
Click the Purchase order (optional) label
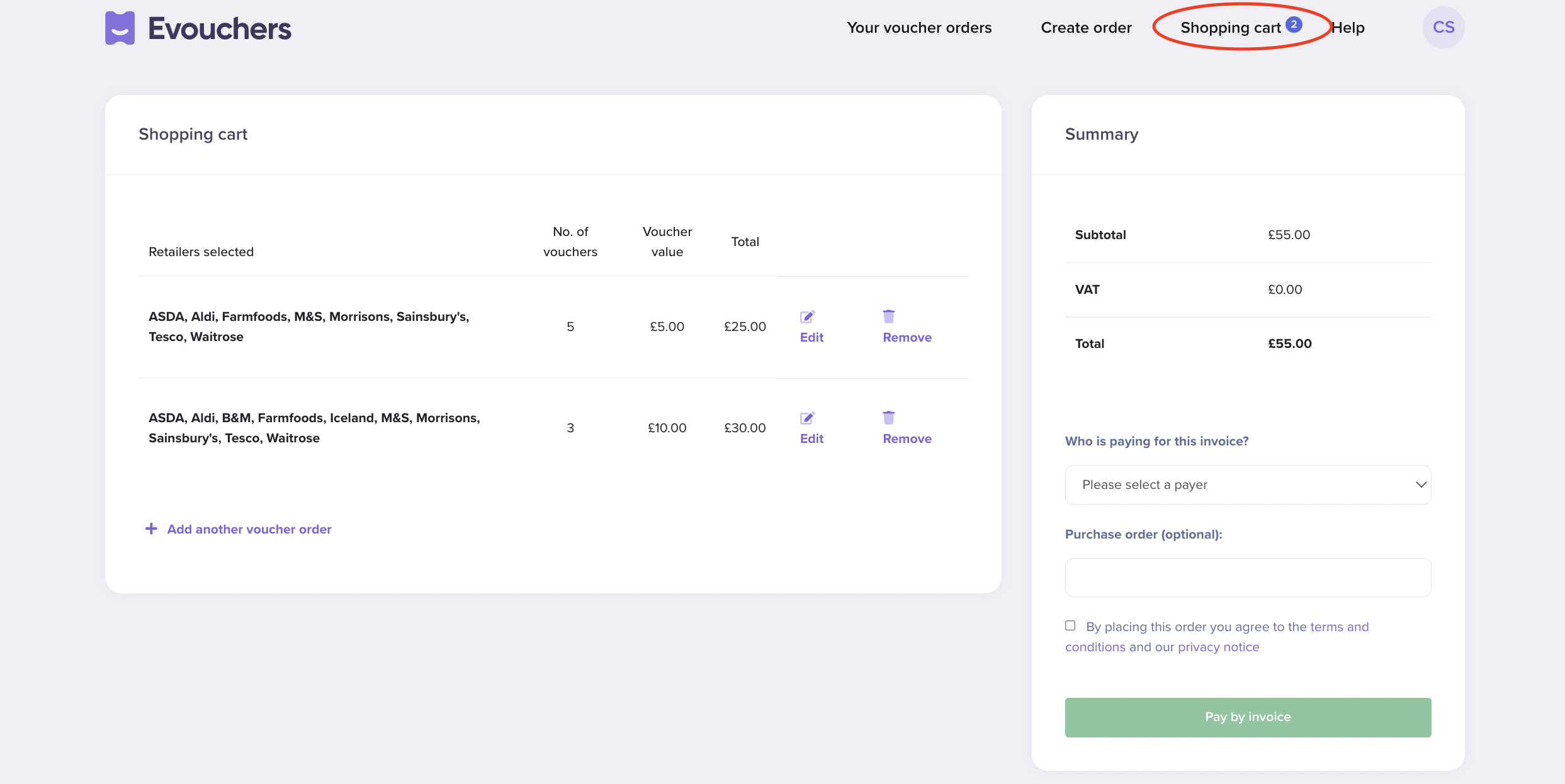(1143, 534)
